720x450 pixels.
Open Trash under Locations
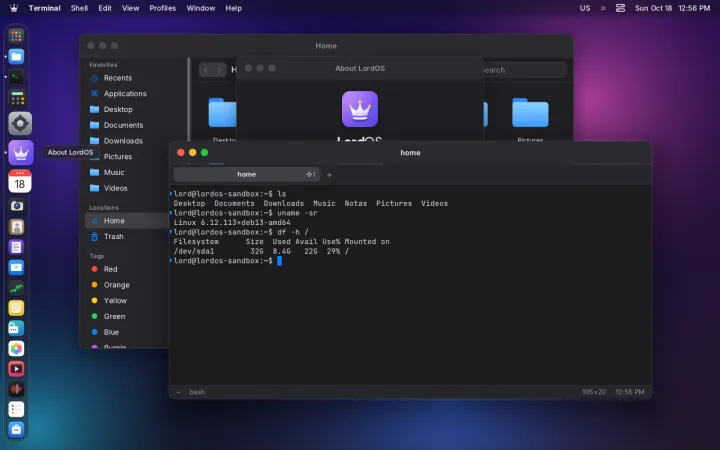pyautogui.click(x=127, y=236)
